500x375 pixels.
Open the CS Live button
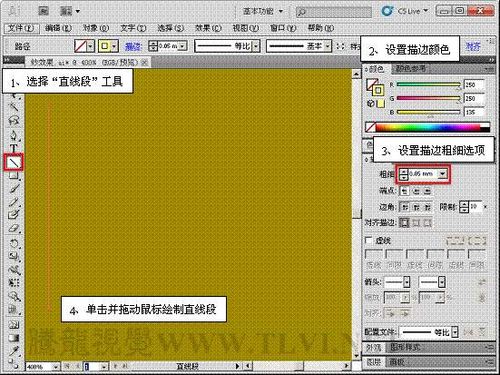(405, 11)
